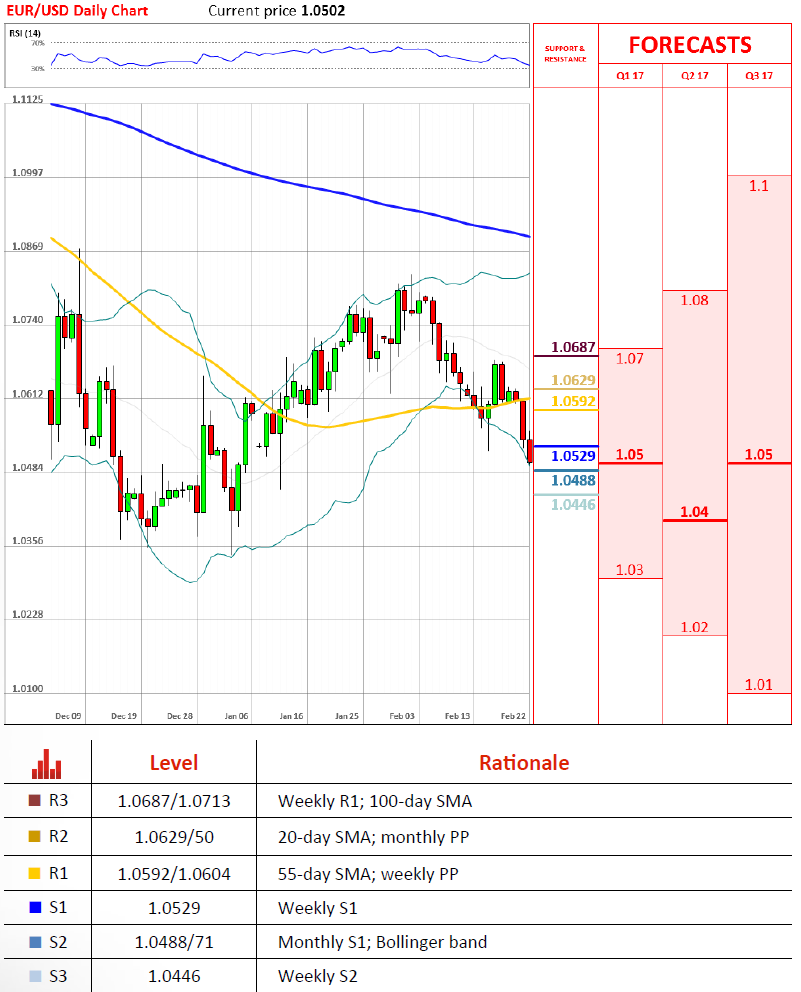Click the 1.0612 price axis label
Image resolution: width=801 pixels, height=992 pixels.
click(28, 394)
